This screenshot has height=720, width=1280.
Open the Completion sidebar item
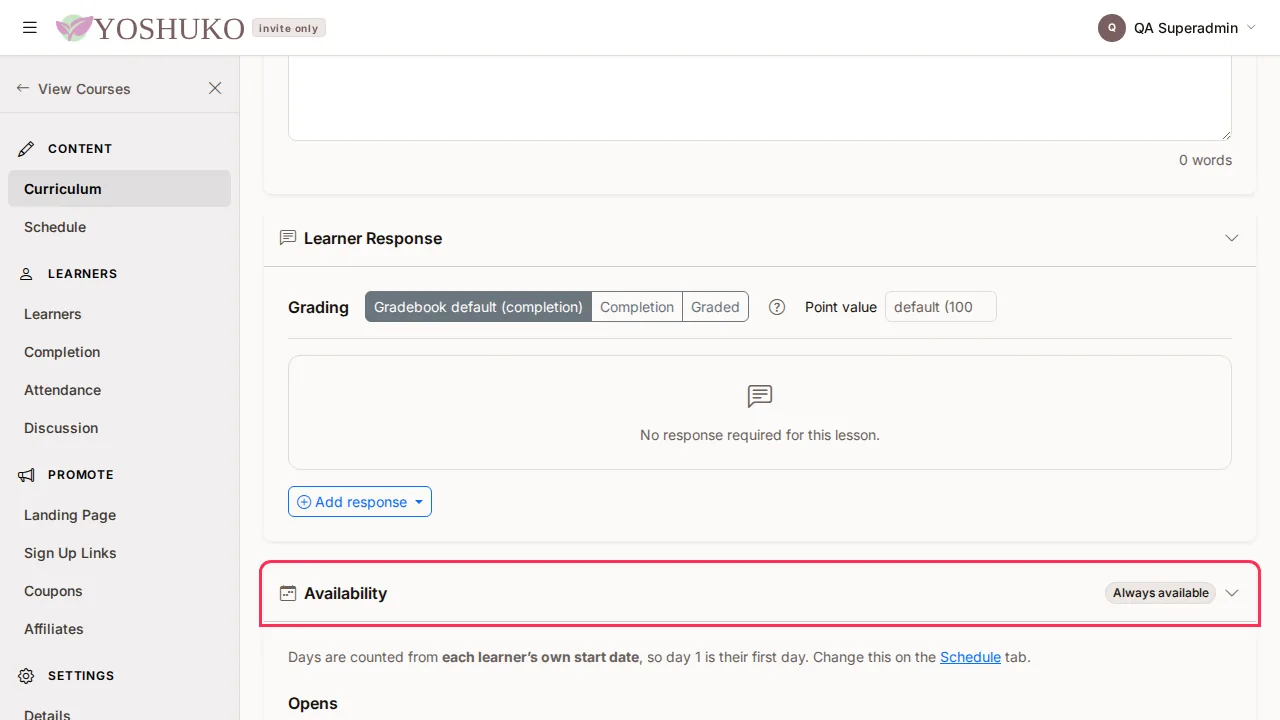[119, 352]
